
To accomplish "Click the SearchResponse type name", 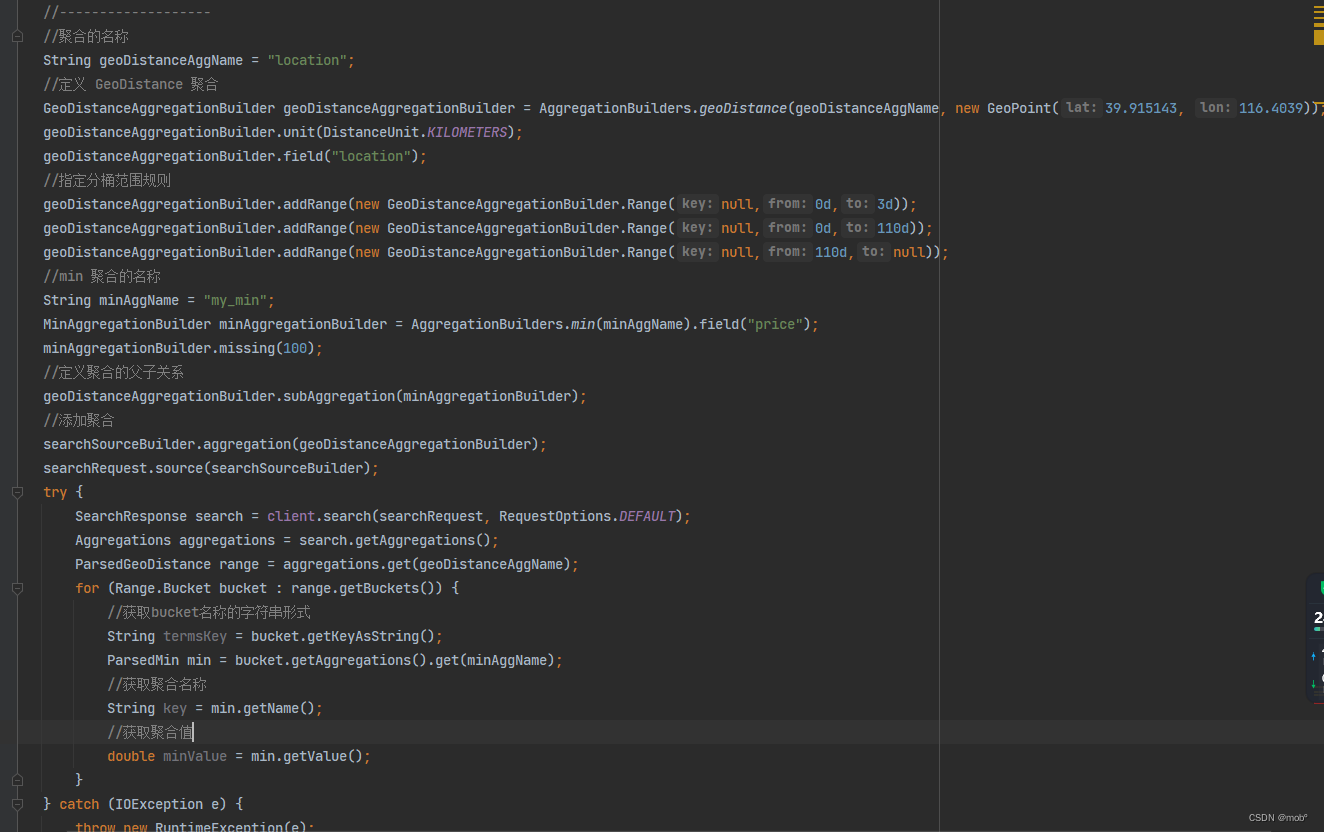I will pyautogui.click(x=131, y=516).
